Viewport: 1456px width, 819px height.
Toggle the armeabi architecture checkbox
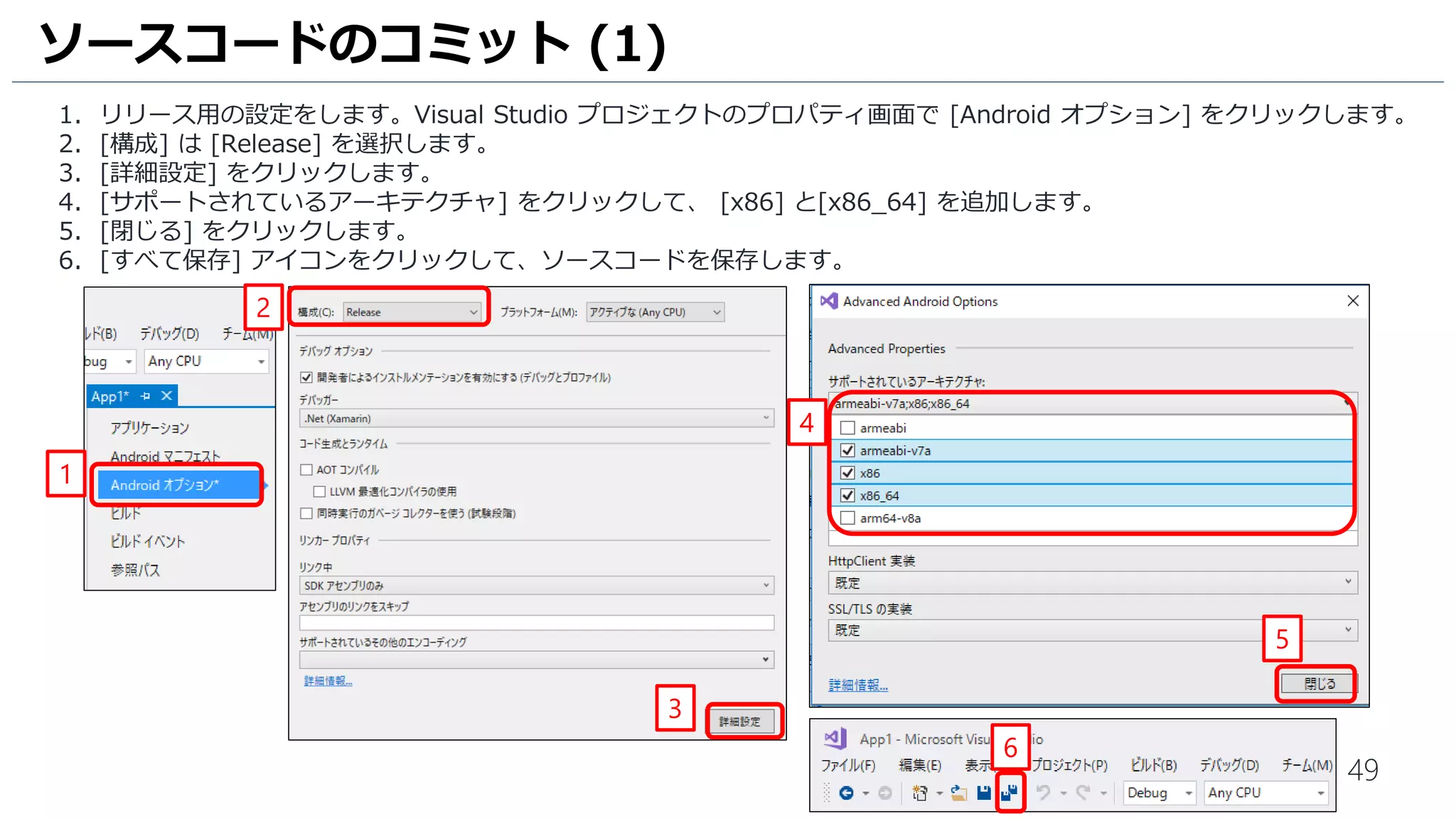click(847, 428)
